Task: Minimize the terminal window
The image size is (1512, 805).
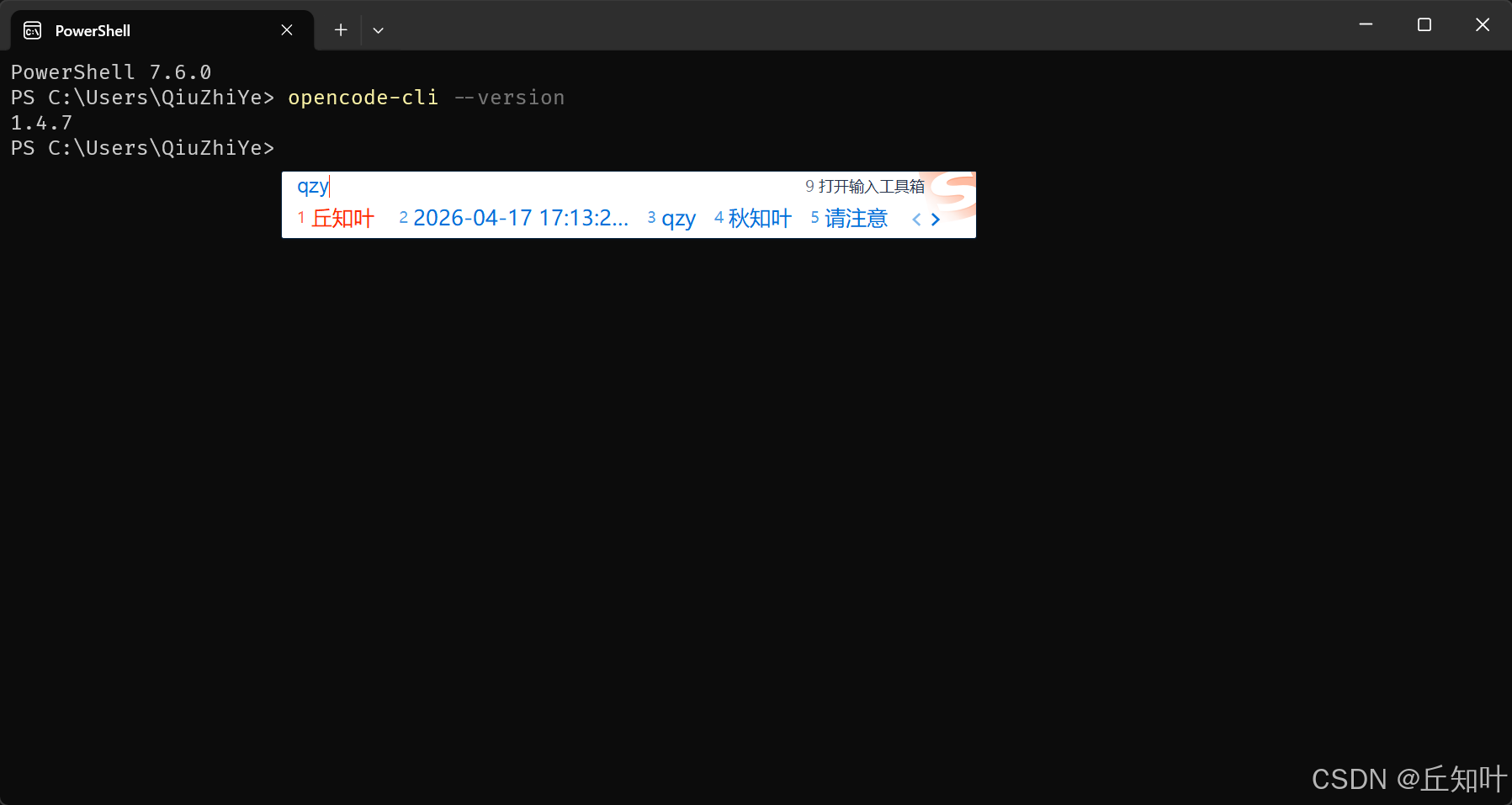Action: (1366, 24)
